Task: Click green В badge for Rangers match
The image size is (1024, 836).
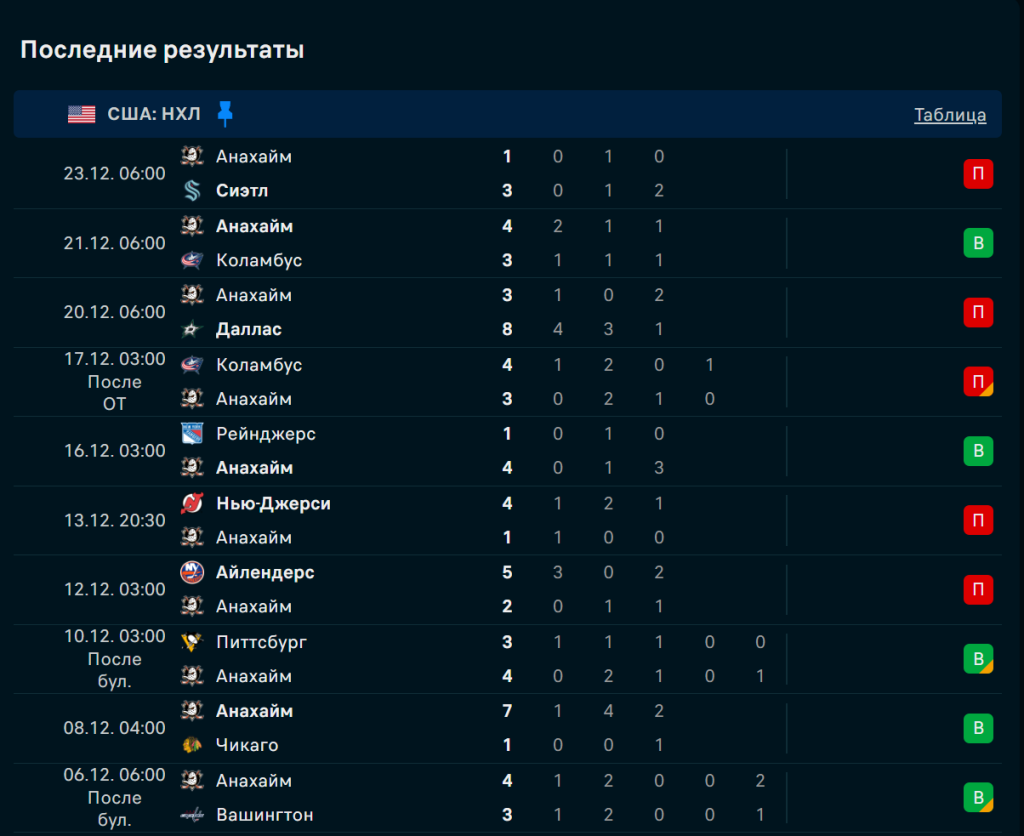Action: [x=977, y=451]
